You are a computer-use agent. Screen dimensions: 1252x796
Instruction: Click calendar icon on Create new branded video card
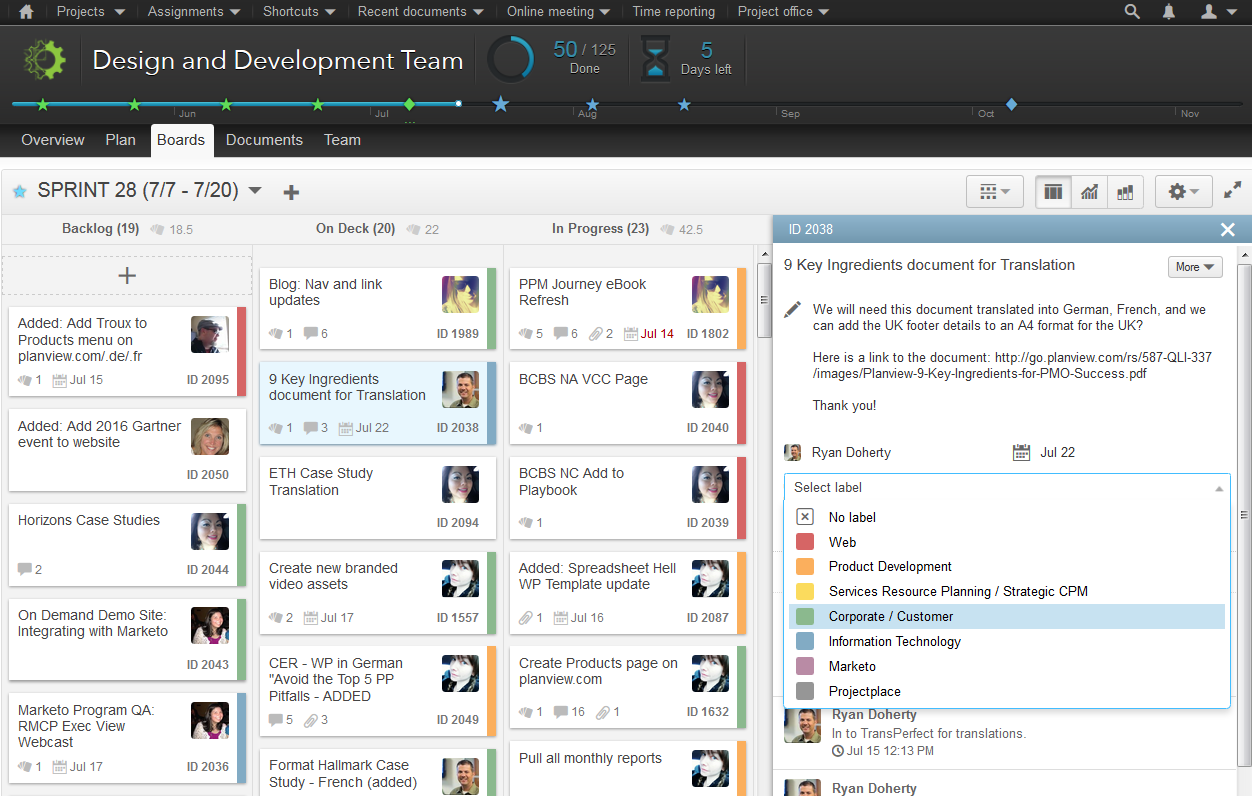point(310,618)
